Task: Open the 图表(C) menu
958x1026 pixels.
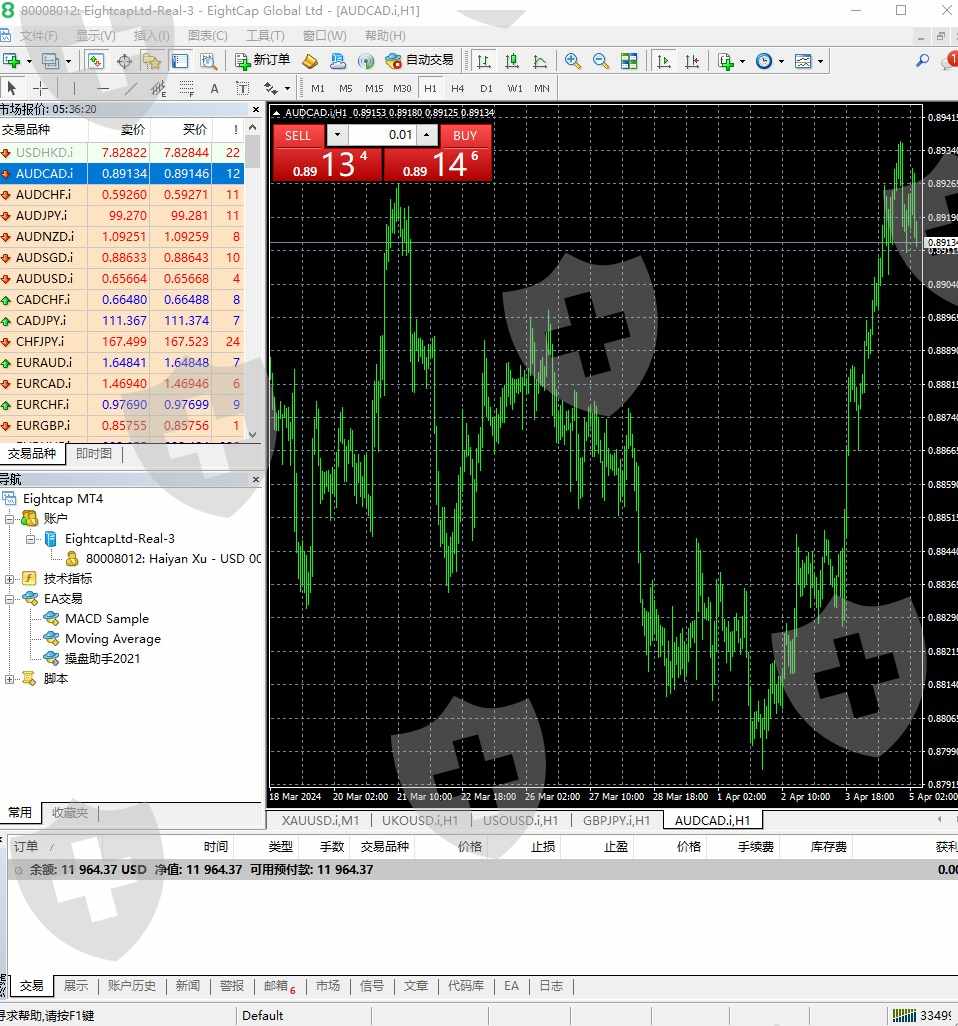Action: tap(207, 35)
